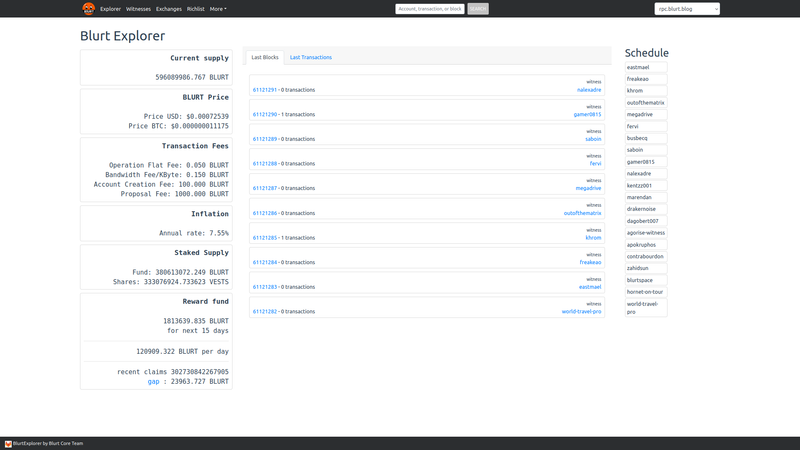Select khrom in the Schedule list
The width and height of the screenshot is (800, 450).
(x=646, y=91)
